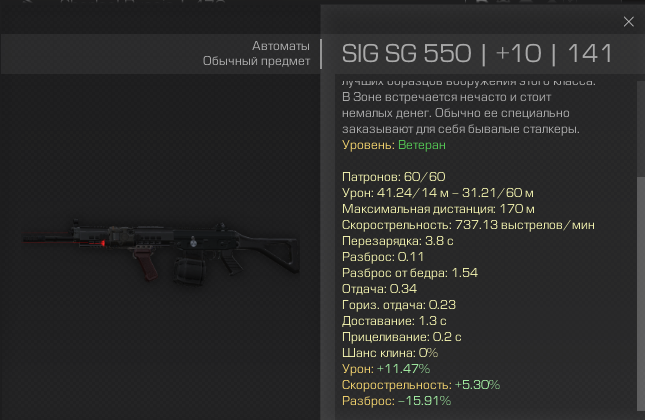Select the SIG SG 550 rifle preview image
Screen dimensions: 645x420
click(161, 252)
